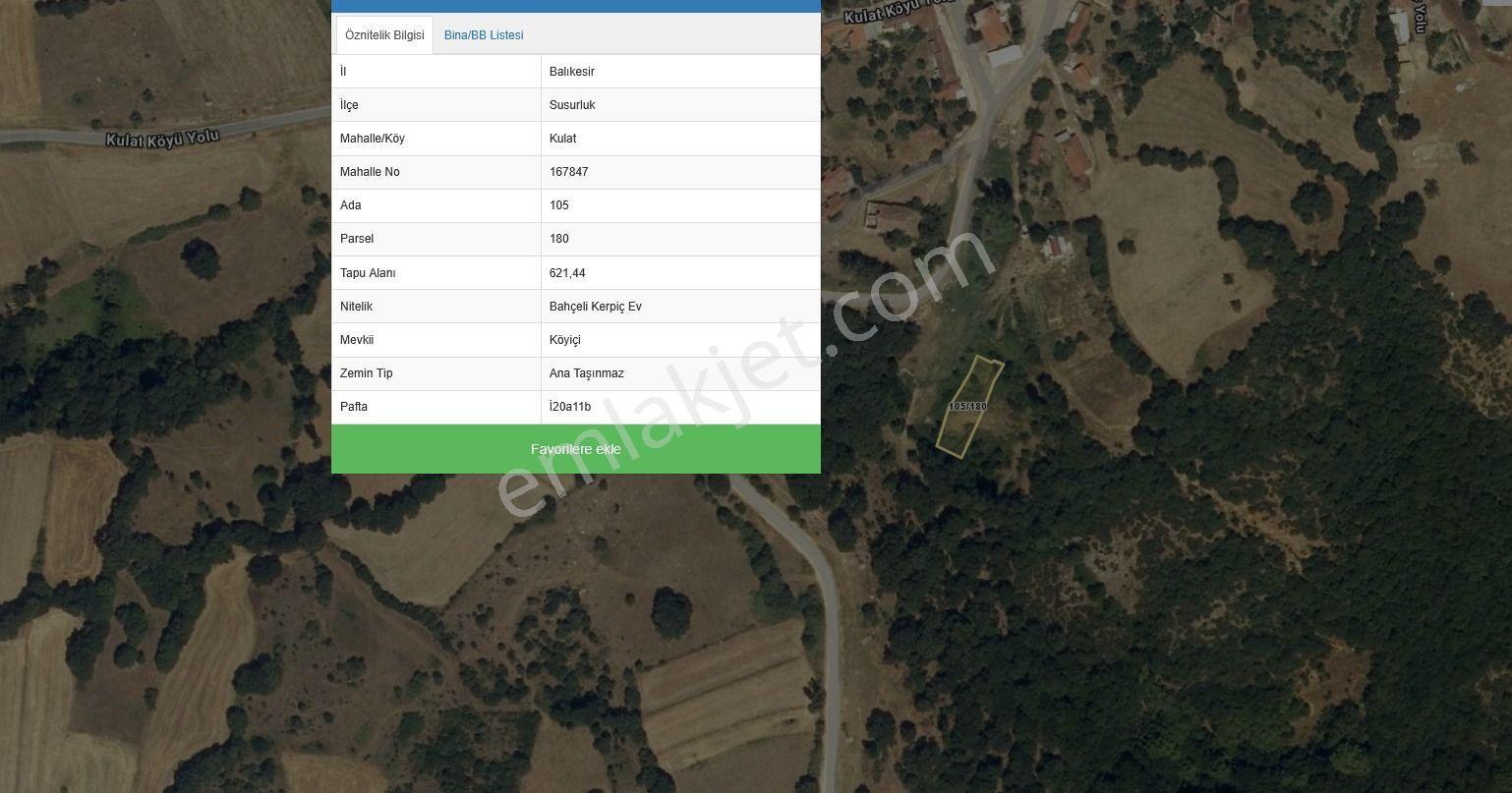The image size is (1512, 793).
Task: Select the value Balıkesir in İl row
Action: pos(572,72)
